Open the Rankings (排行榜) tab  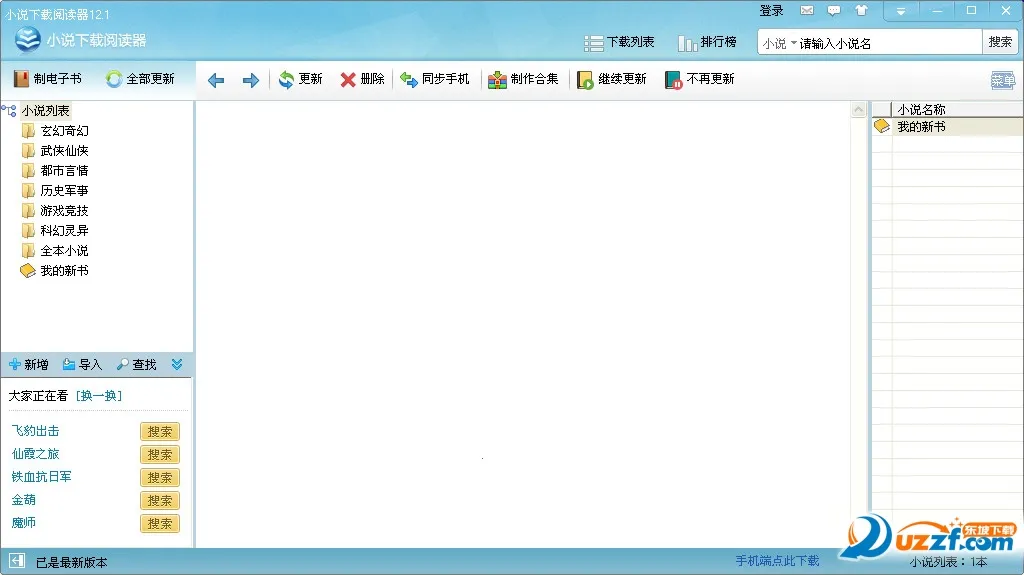click(707, 42)
